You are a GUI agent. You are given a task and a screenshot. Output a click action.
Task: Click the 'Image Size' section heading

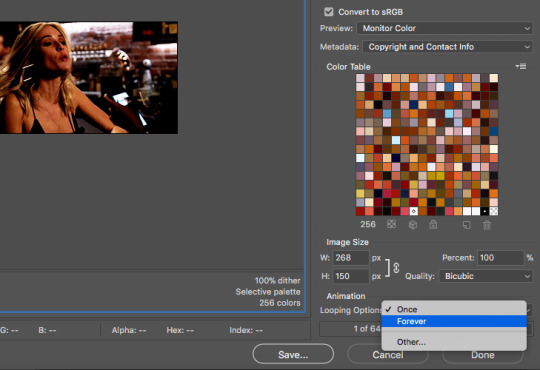(347, 242)
